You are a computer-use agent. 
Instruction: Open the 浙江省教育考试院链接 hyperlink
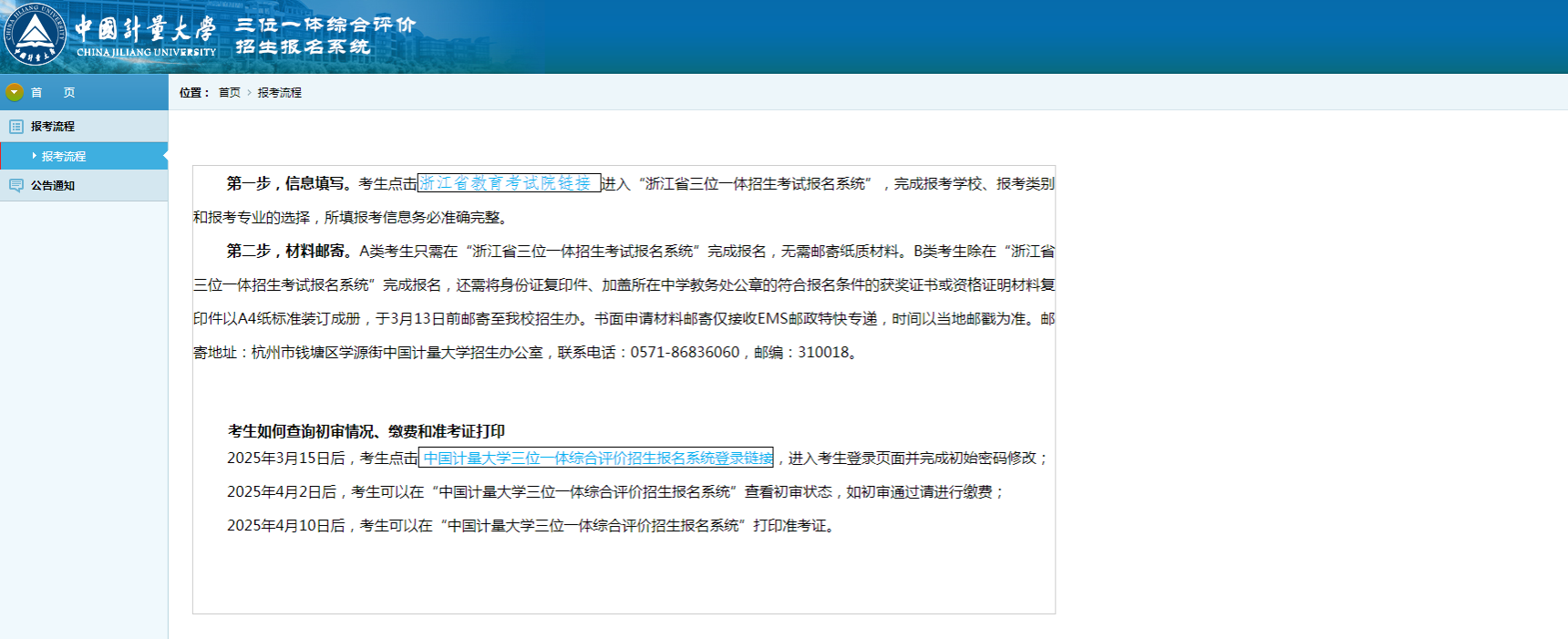pos(506,183)
